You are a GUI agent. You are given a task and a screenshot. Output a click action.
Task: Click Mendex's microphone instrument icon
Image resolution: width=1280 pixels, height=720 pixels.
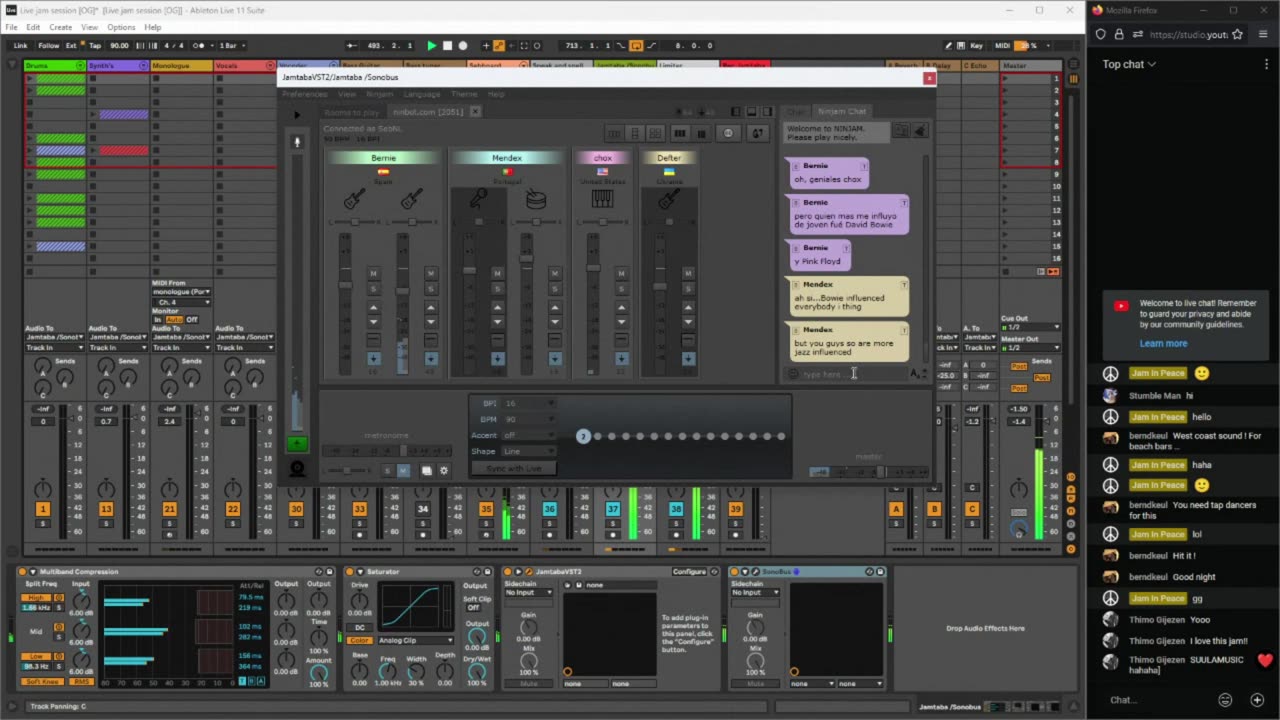click(x=478, y=199)
